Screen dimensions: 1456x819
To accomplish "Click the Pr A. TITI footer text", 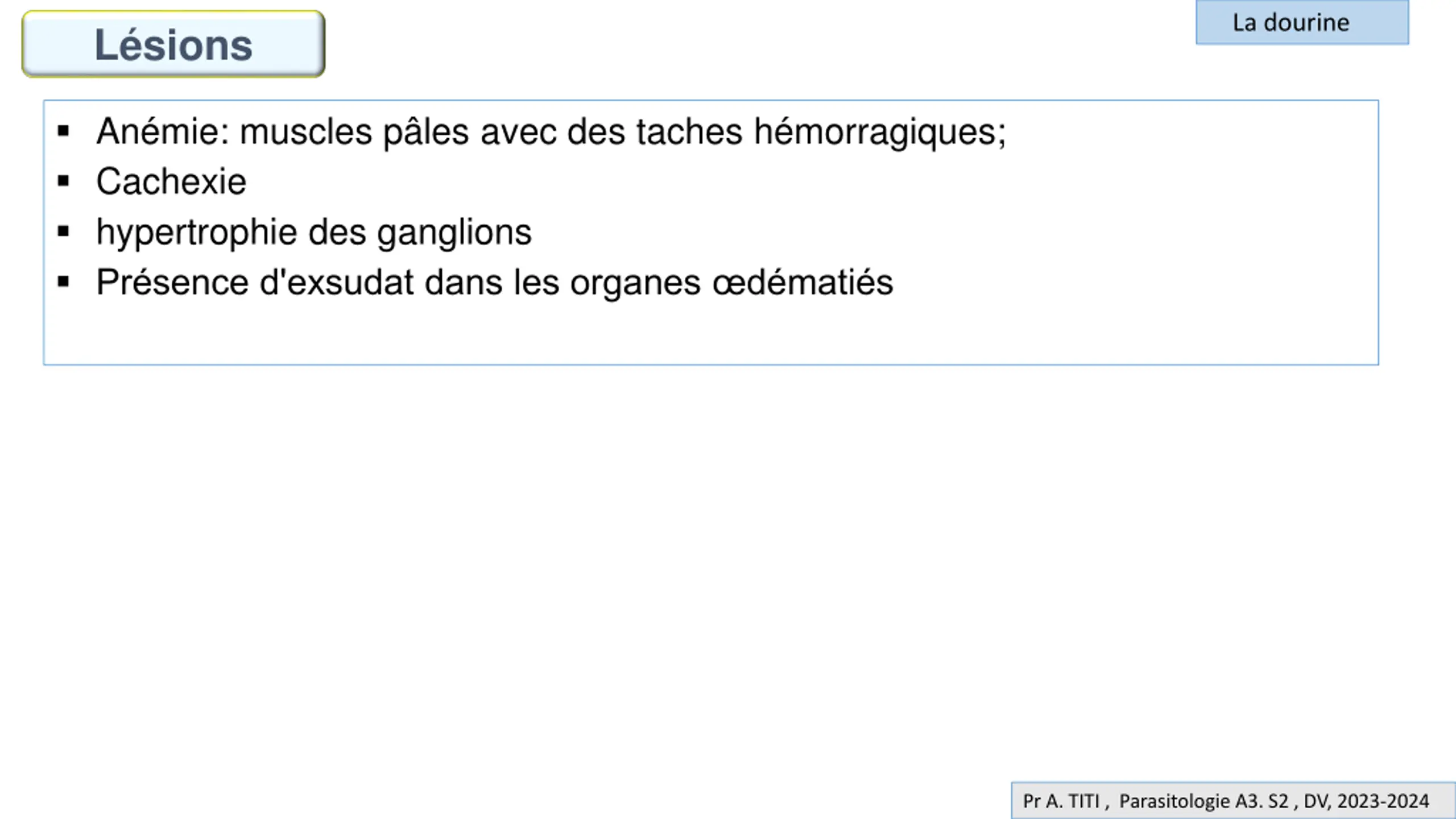I will pos(1061,801).
